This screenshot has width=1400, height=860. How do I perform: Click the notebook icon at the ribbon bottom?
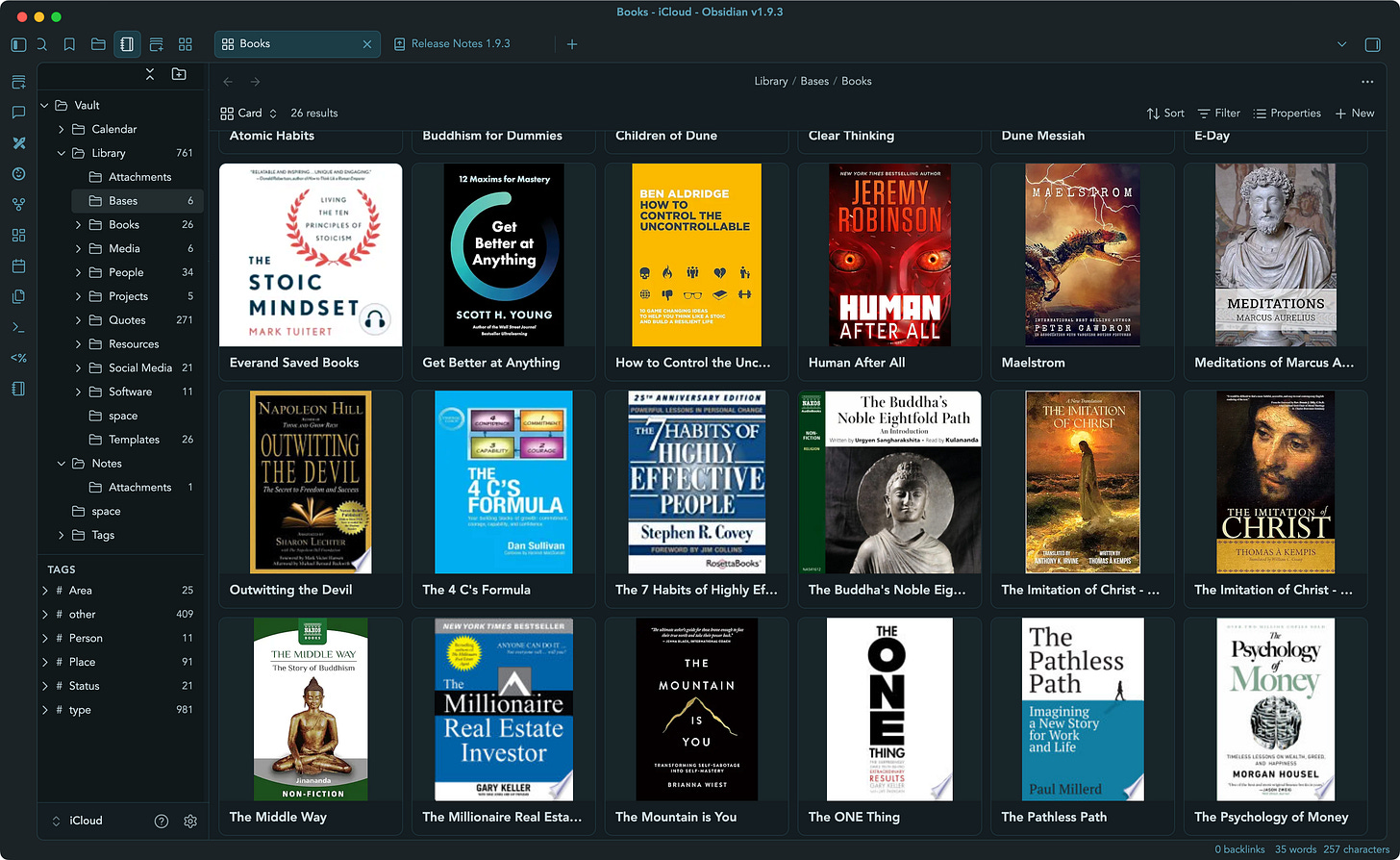pyautogui.click(x=18, y=390)
